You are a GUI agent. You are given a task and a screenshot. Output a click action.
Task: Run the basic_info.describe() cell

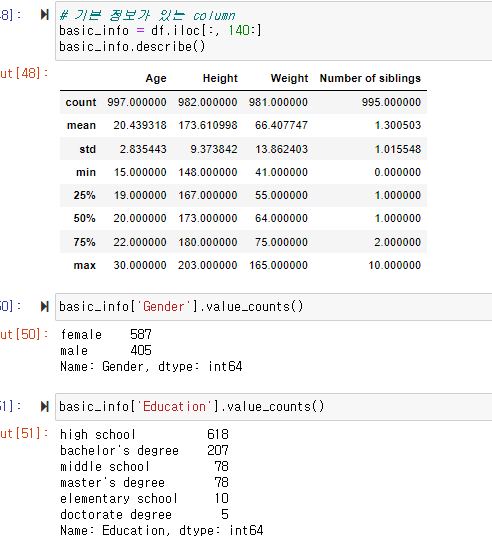(45, 15)
